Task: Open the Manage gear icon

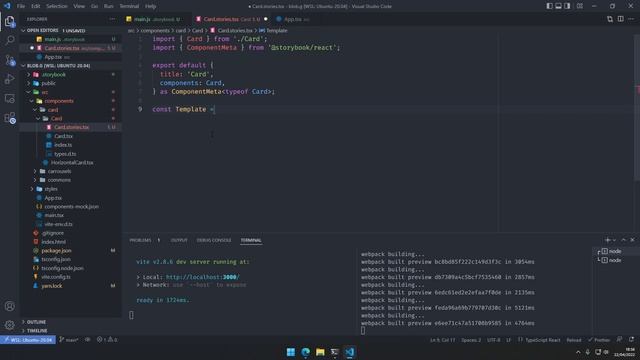Action: coord(9,325)
